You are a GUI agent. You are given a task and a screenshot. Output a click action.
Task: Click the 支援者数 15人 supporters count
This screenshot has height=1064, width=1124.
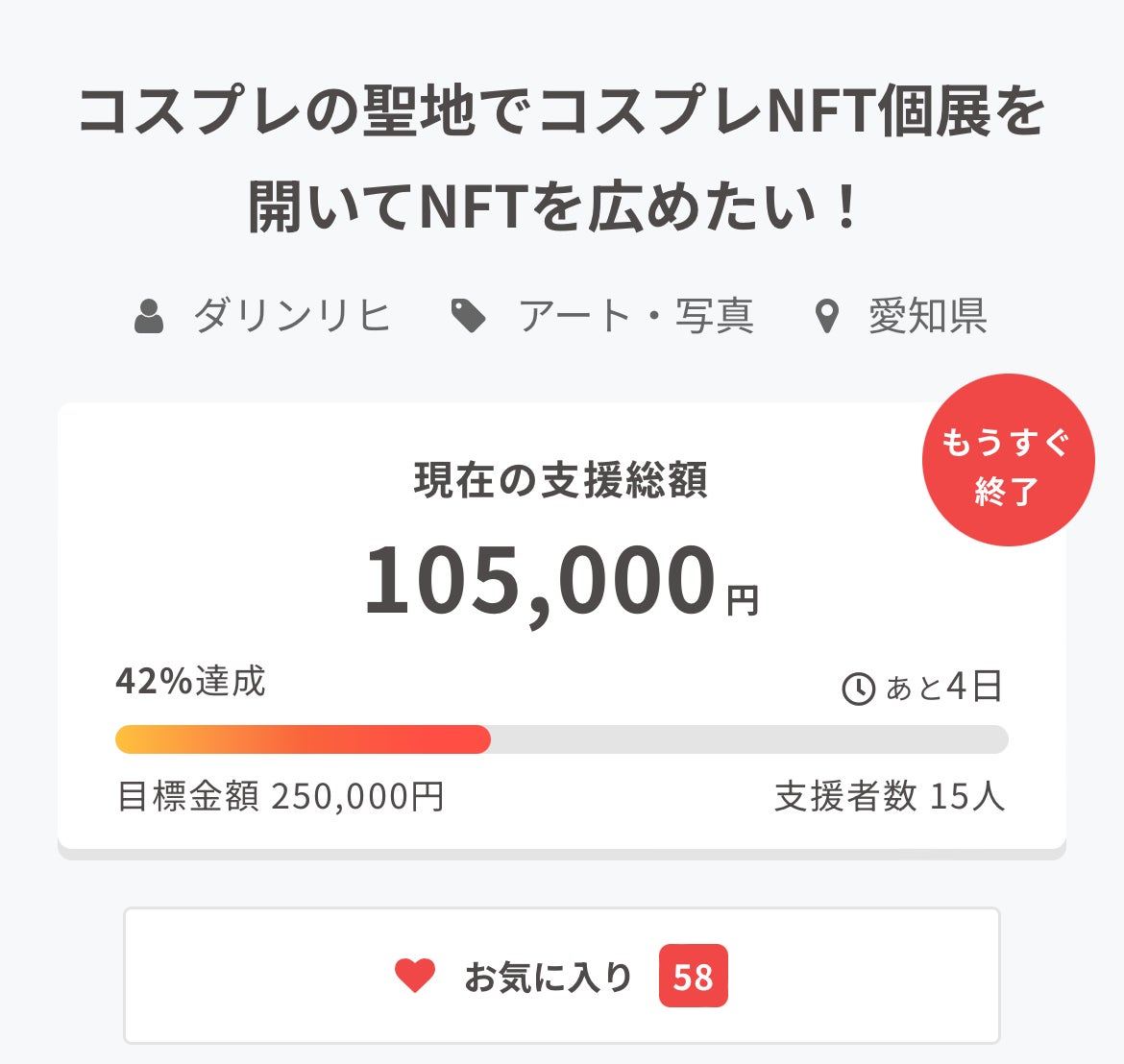(890, 796)
